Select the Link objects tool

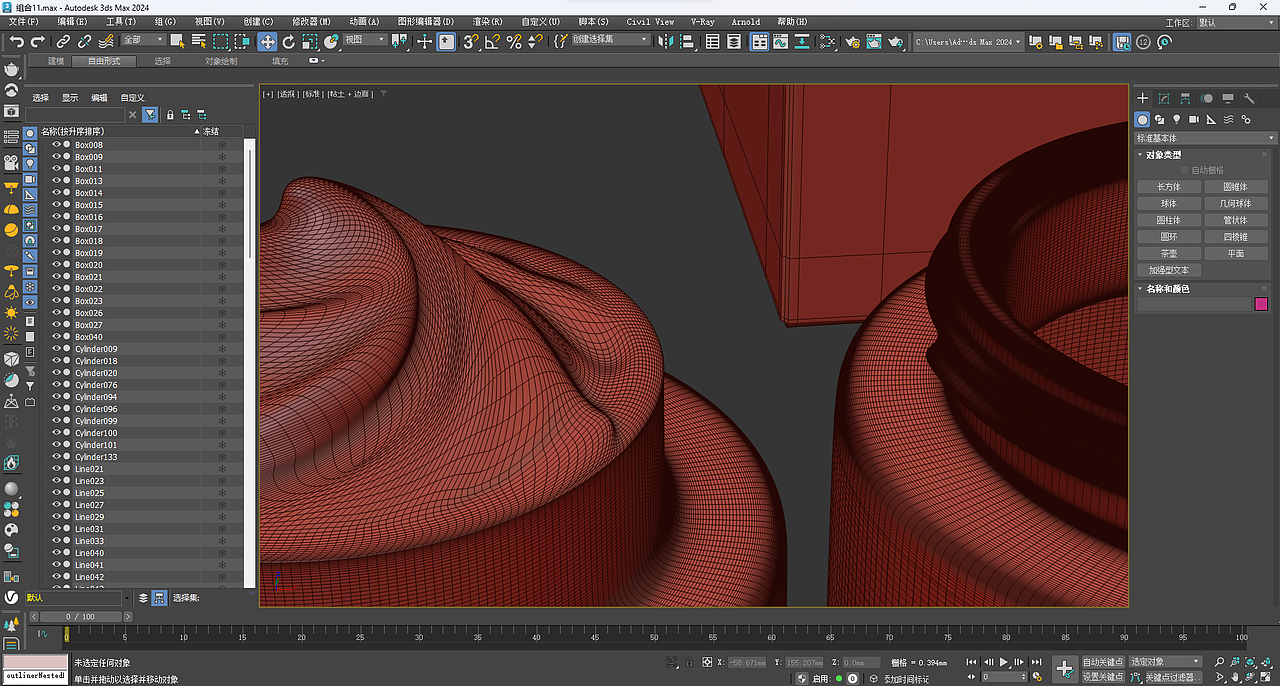click(63, 41)
